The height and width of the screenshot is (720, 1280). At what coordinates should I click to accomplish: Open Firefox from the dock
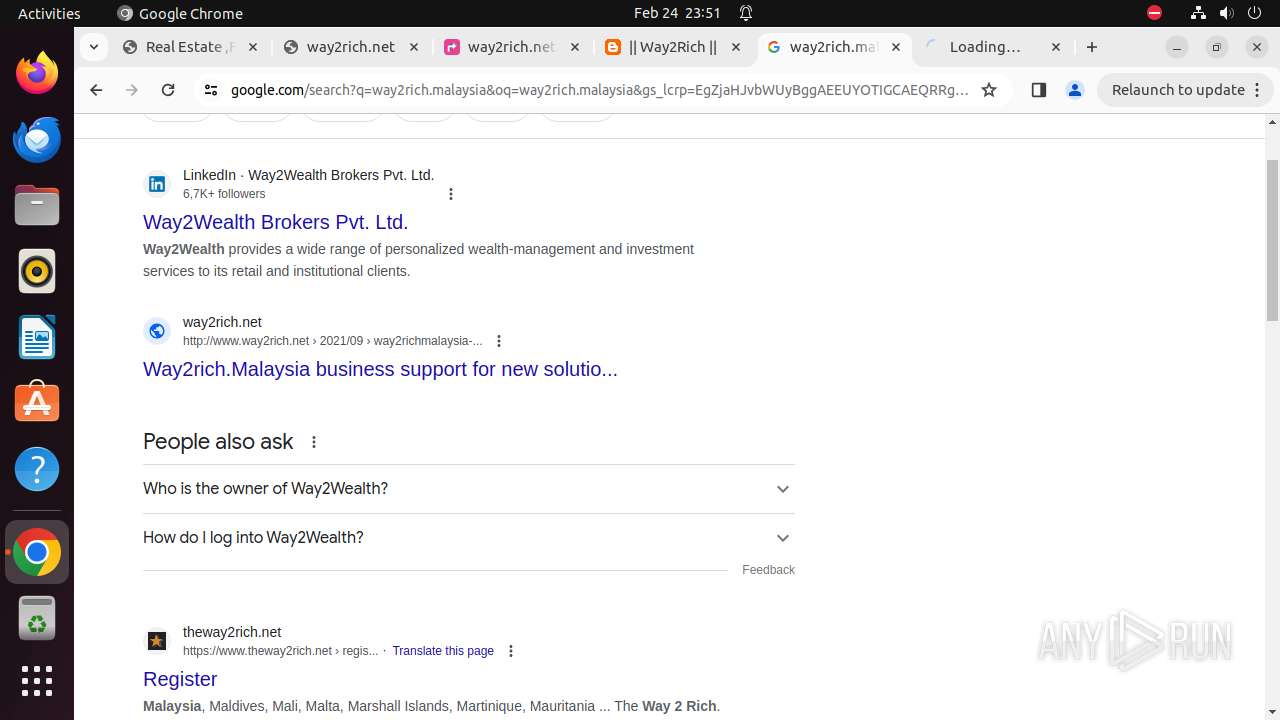click(x=37, y=74)
